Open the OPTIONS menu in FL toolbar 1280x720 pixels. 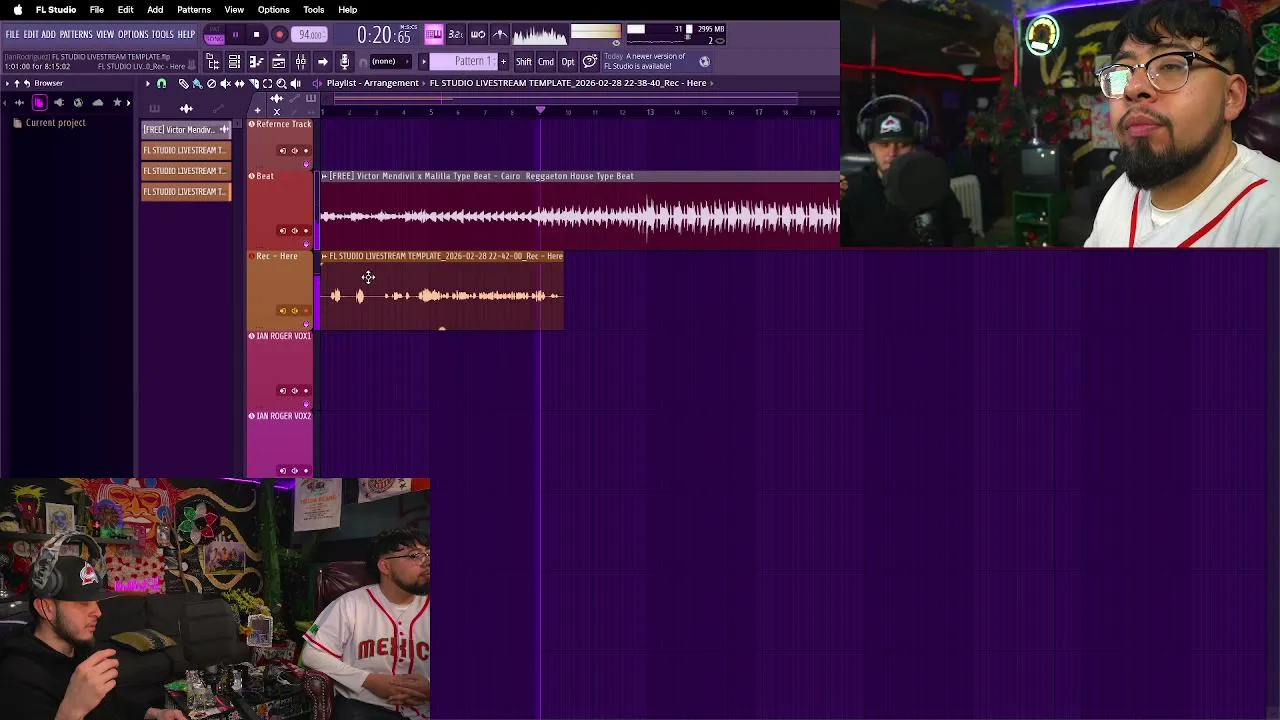[133, 34]
